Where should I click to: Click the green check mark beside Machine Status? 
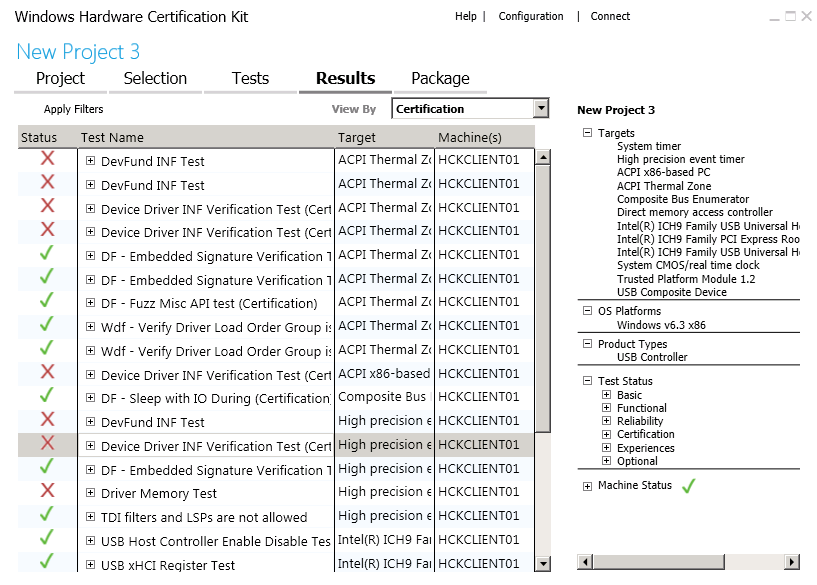[688, 486]
